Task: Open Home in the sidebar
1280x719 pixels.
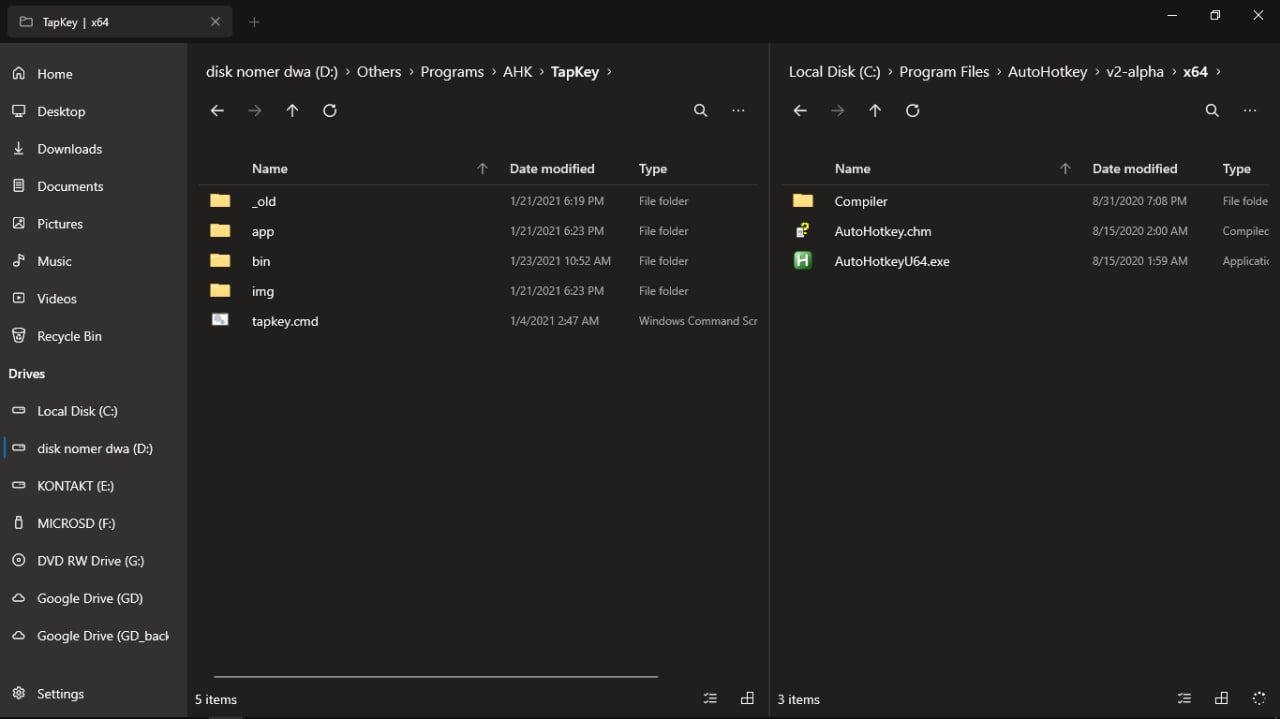Action: click(94, 74)
